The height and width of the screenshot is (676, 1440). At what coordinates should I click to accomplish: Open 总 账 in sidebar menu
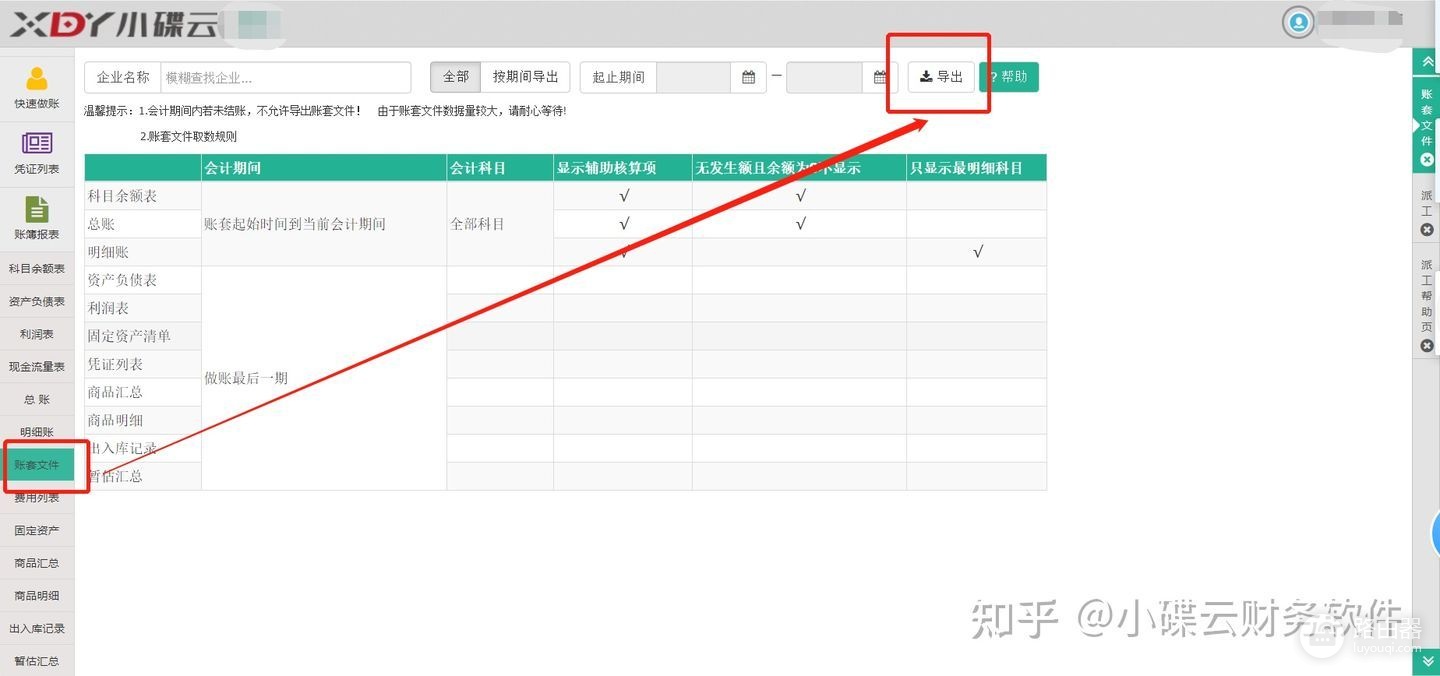[x=37, y=400]
